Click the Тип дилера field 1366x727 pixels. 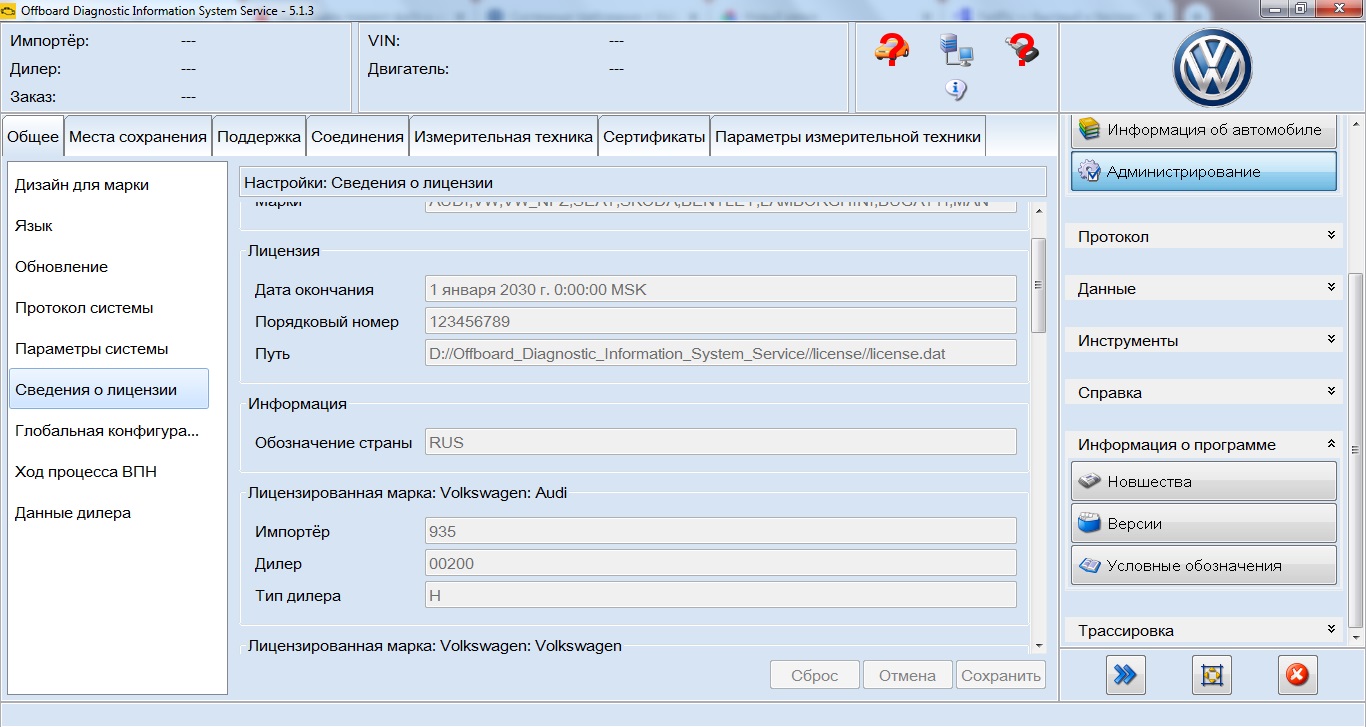[x=721, y=595]
